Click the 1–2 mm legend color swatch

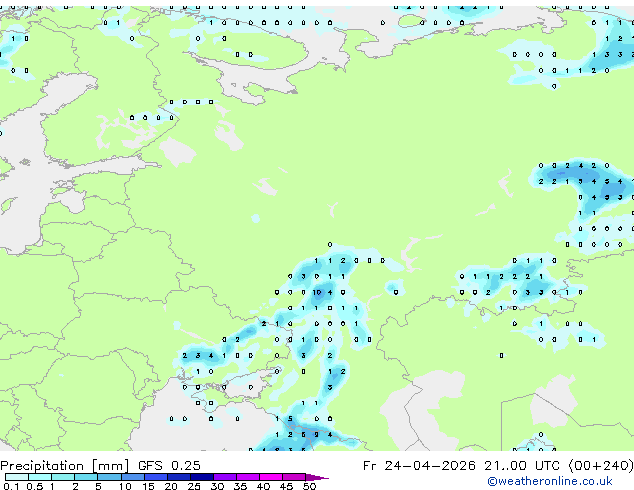pyautogui.click(x=63, y=477)
